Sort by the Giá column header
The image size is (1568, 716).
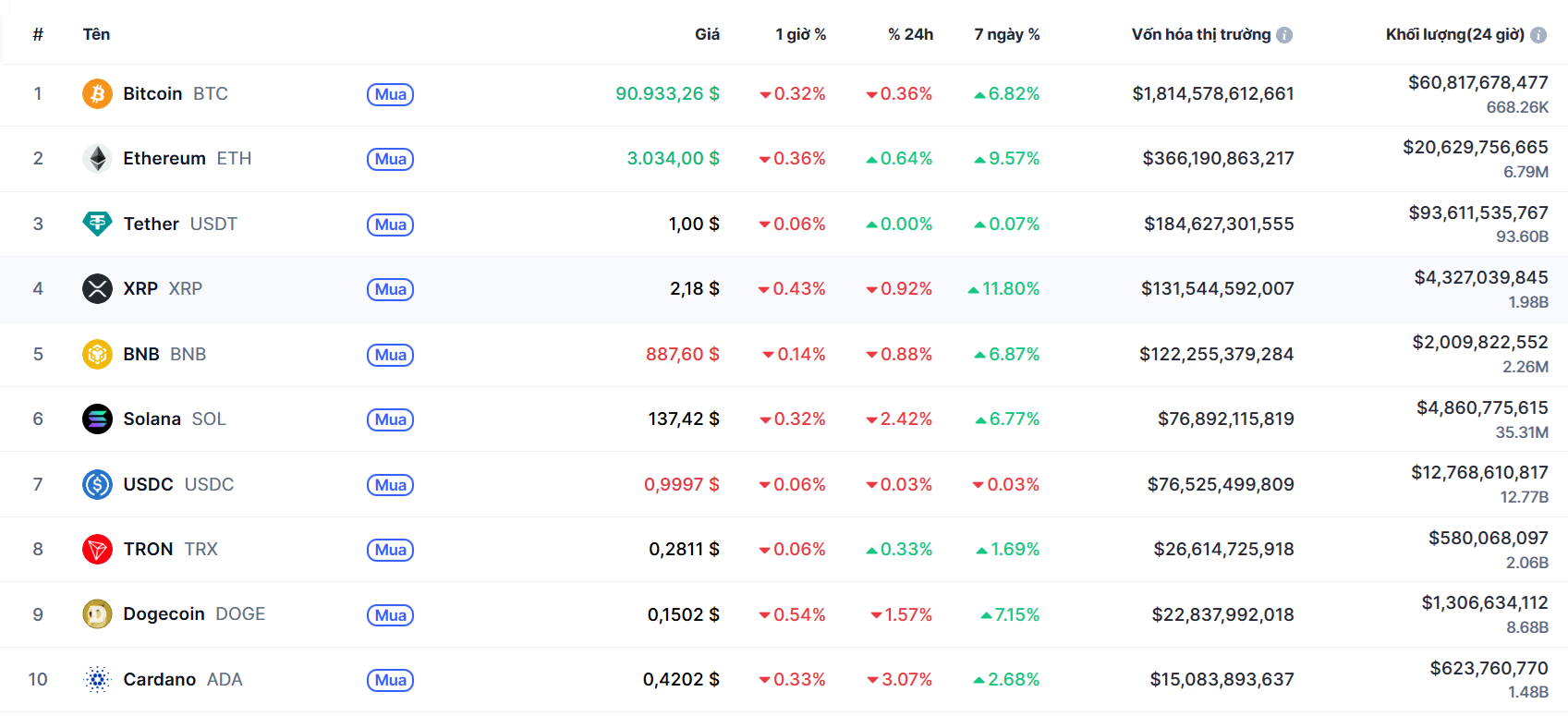pyautogui.click(x=707, y=34)
